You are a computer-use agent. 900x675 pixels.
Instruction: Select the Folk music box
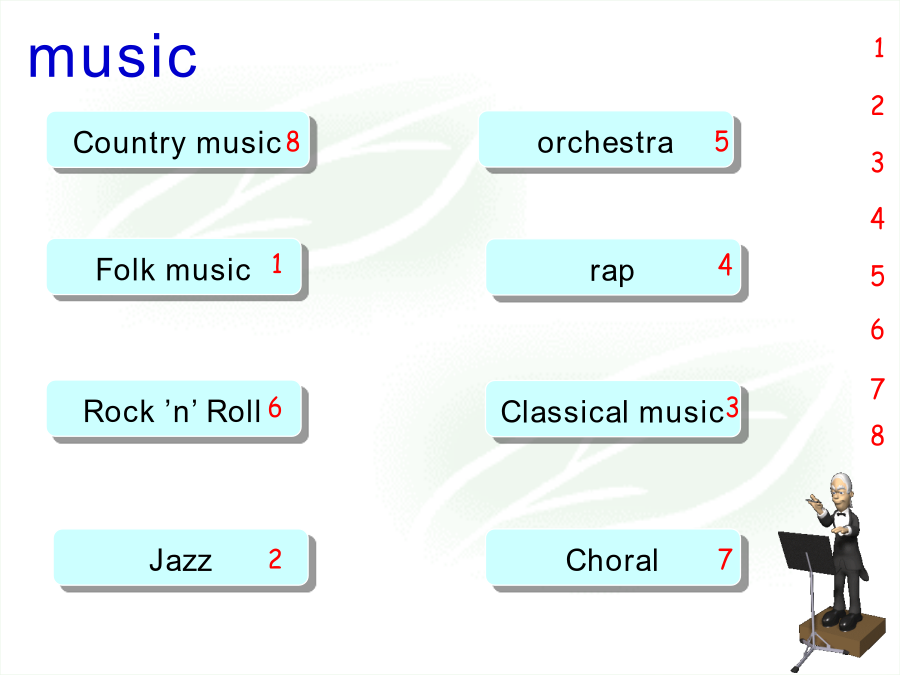tap(174, 267)
